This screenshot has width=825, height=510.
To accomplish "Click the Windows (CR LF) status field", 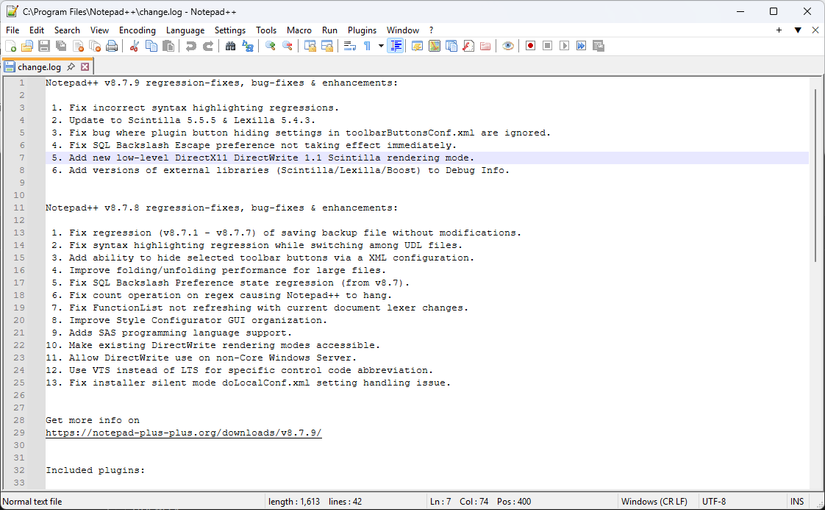I will [654, 501].
